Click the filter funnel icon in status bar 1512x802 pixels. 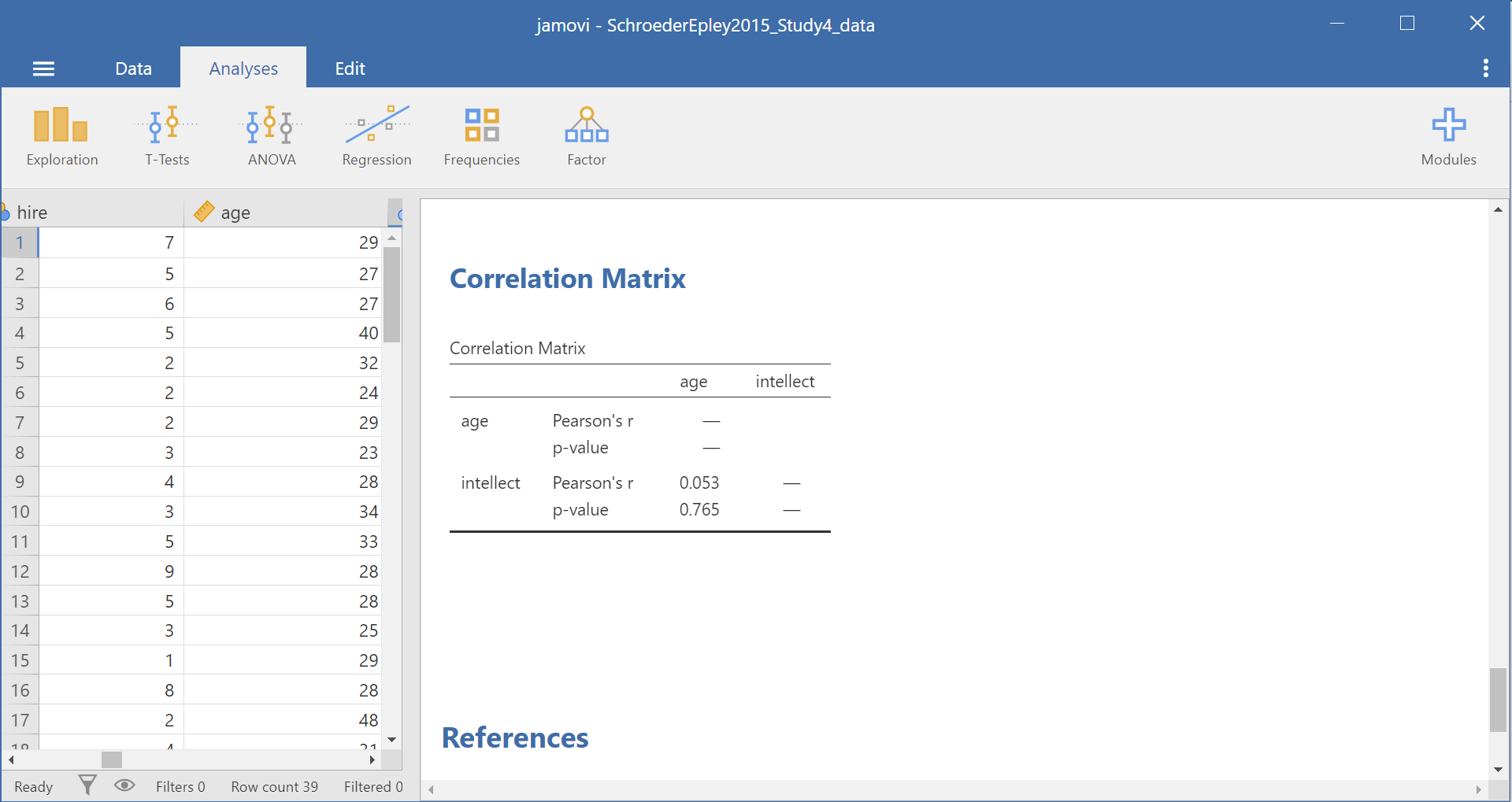pos(87,785)
